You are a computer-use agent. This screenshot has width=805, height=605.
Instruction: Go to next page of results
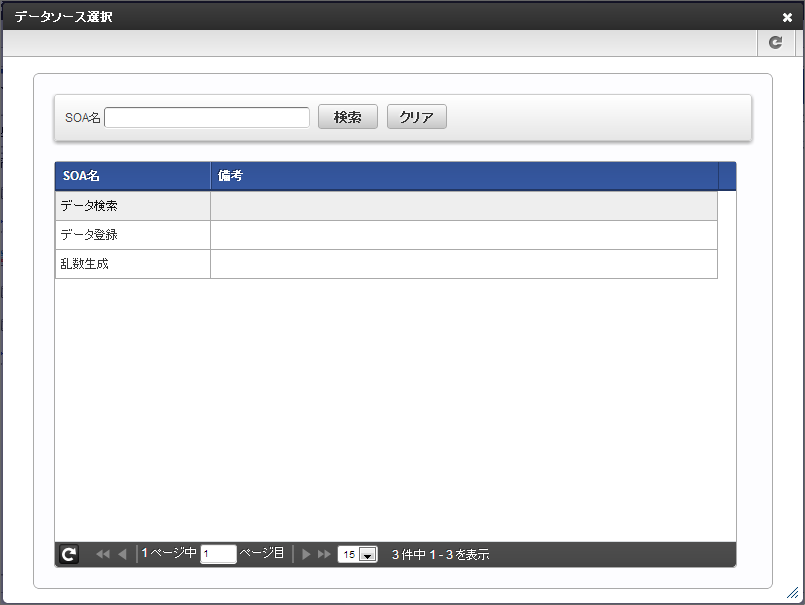click(x=306, y=554)
